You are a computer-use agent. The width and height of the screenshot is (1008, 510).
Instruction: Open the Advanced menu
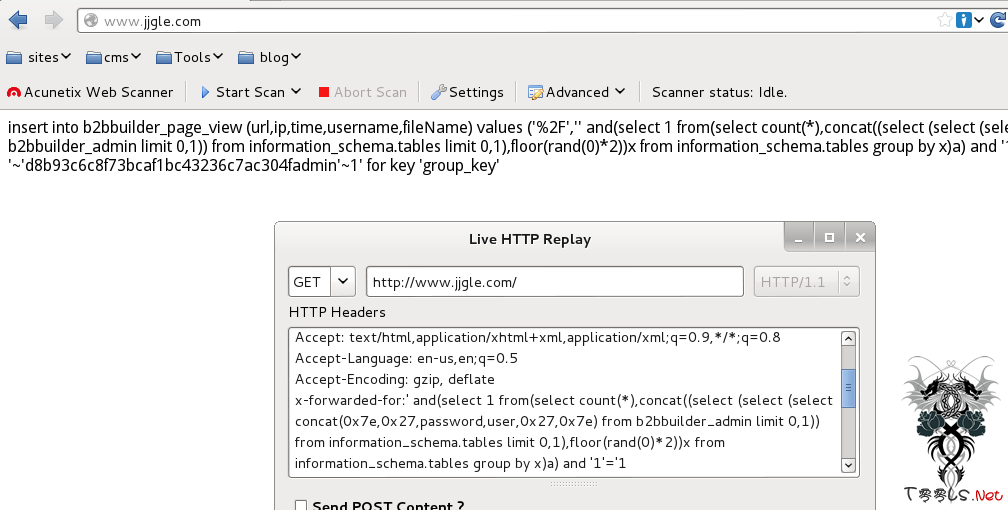(577, 92)
